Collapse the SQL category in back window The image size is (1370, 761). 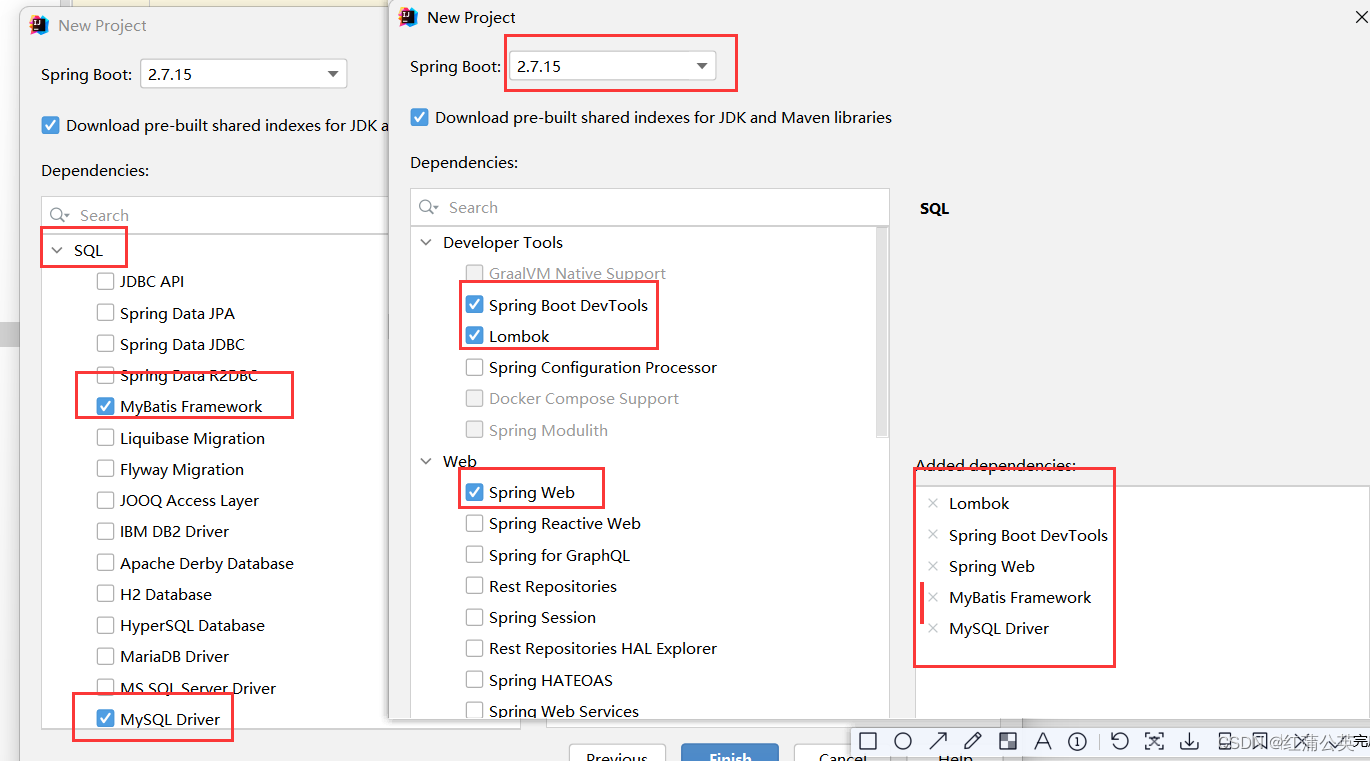click(x=57, y=250)
